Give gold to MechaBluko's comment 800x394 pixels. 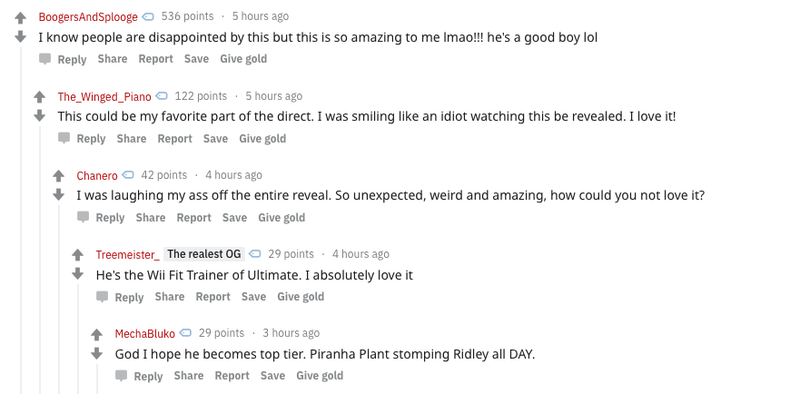[x=320, y=376]
